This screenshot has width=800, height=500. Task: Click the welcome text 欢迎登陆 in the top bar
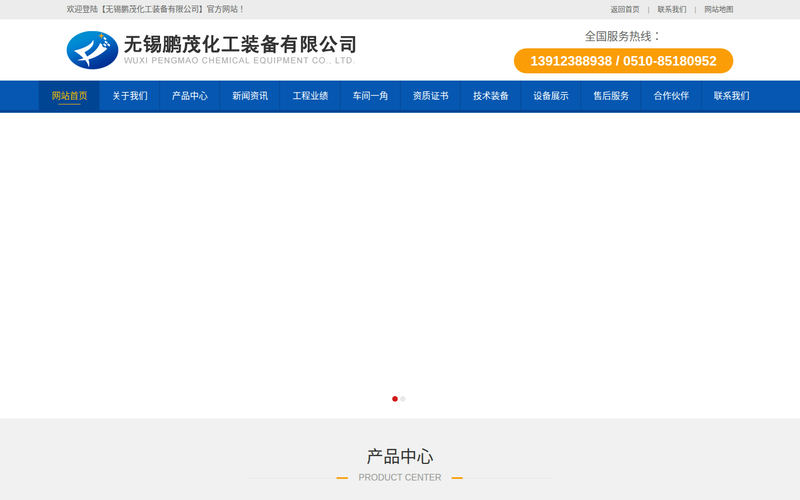point(156,9)
